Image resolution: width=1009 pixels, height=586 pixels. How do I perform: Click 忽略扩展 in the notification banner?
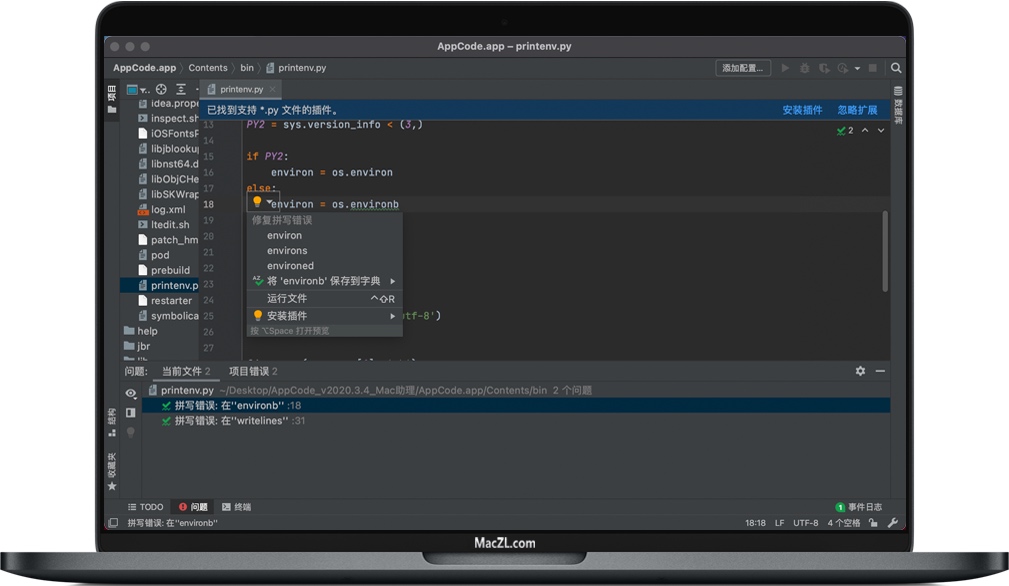click(x=860, y=110)
